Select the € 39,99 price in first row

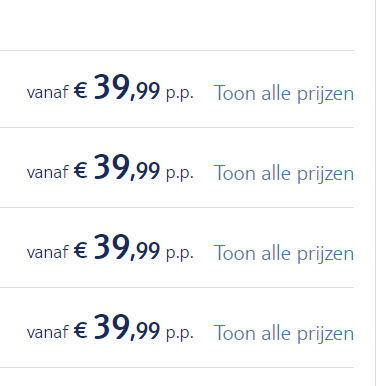coord(117,88)
